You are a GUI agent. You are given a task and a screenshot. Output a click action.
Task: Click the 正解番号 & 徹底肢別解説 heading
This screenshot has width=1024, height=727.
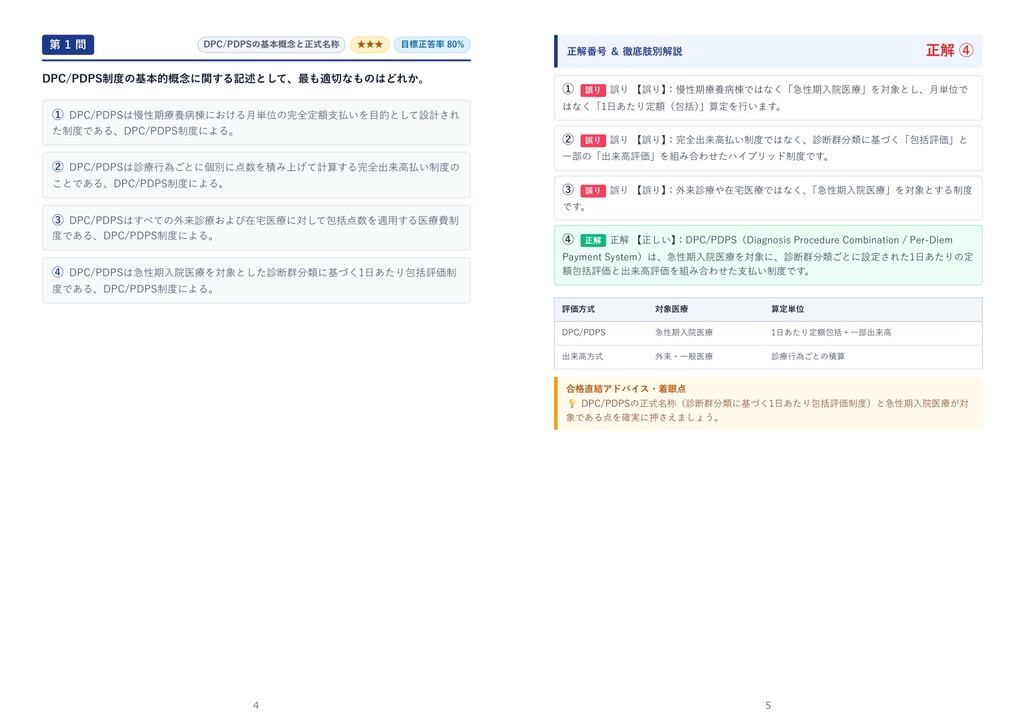coord(624,51)
